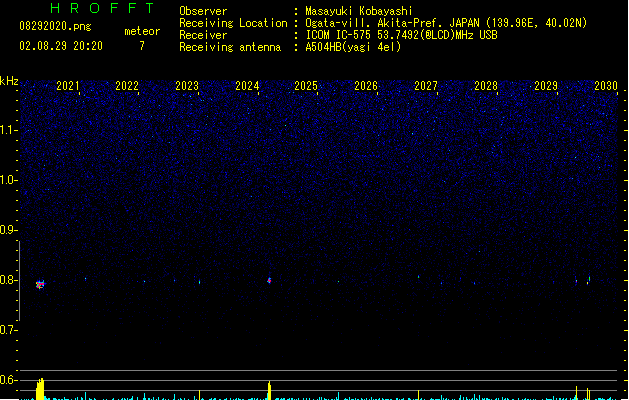
Task: Click the Observer label
Action: 203,11
